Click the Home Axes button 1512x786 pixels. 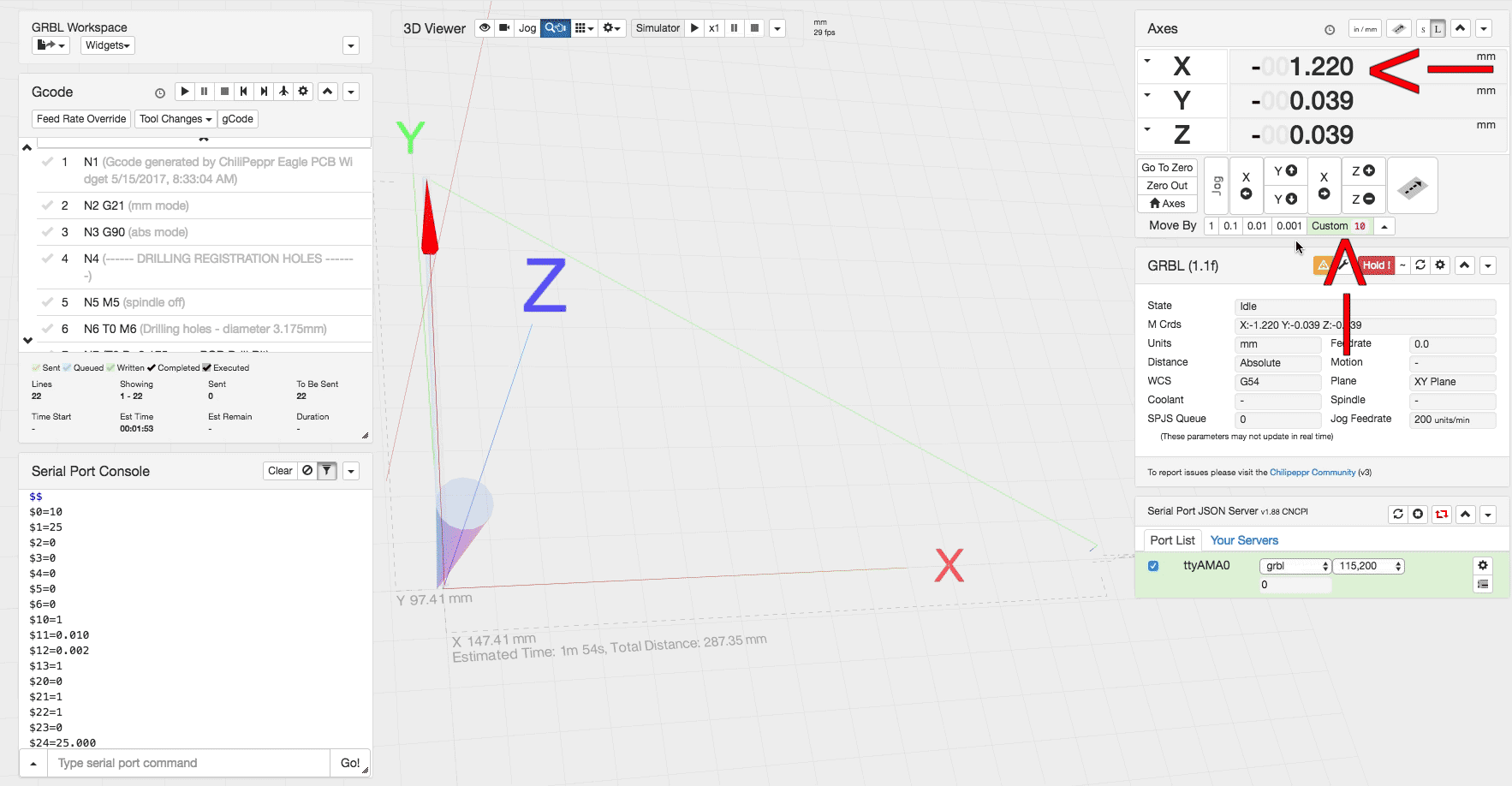(x=1167, y=204)
